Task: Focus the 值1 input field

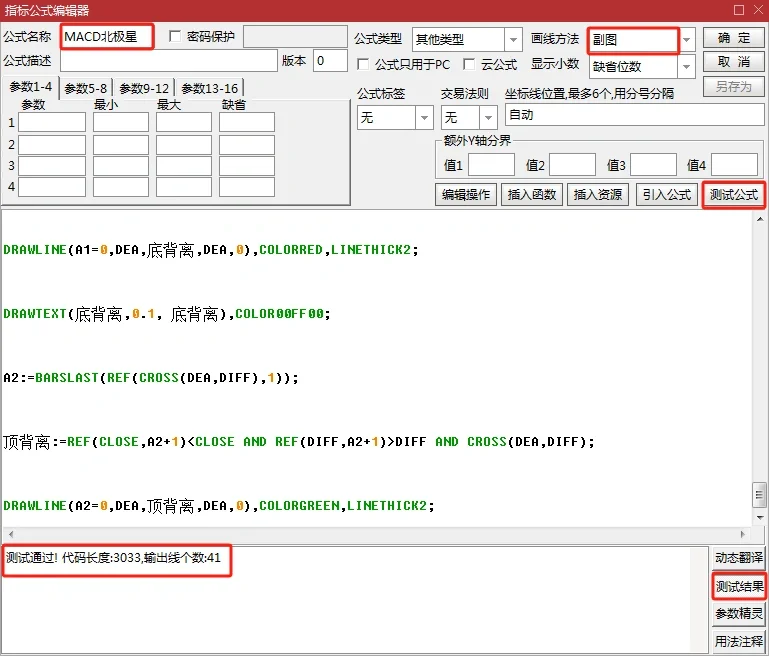Action: tap(491, 165)
